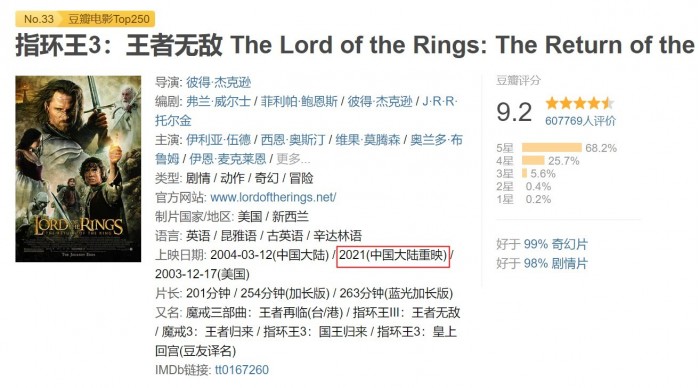Open writer 菲利帕·鲍恩斯 link

click(299, 101)
